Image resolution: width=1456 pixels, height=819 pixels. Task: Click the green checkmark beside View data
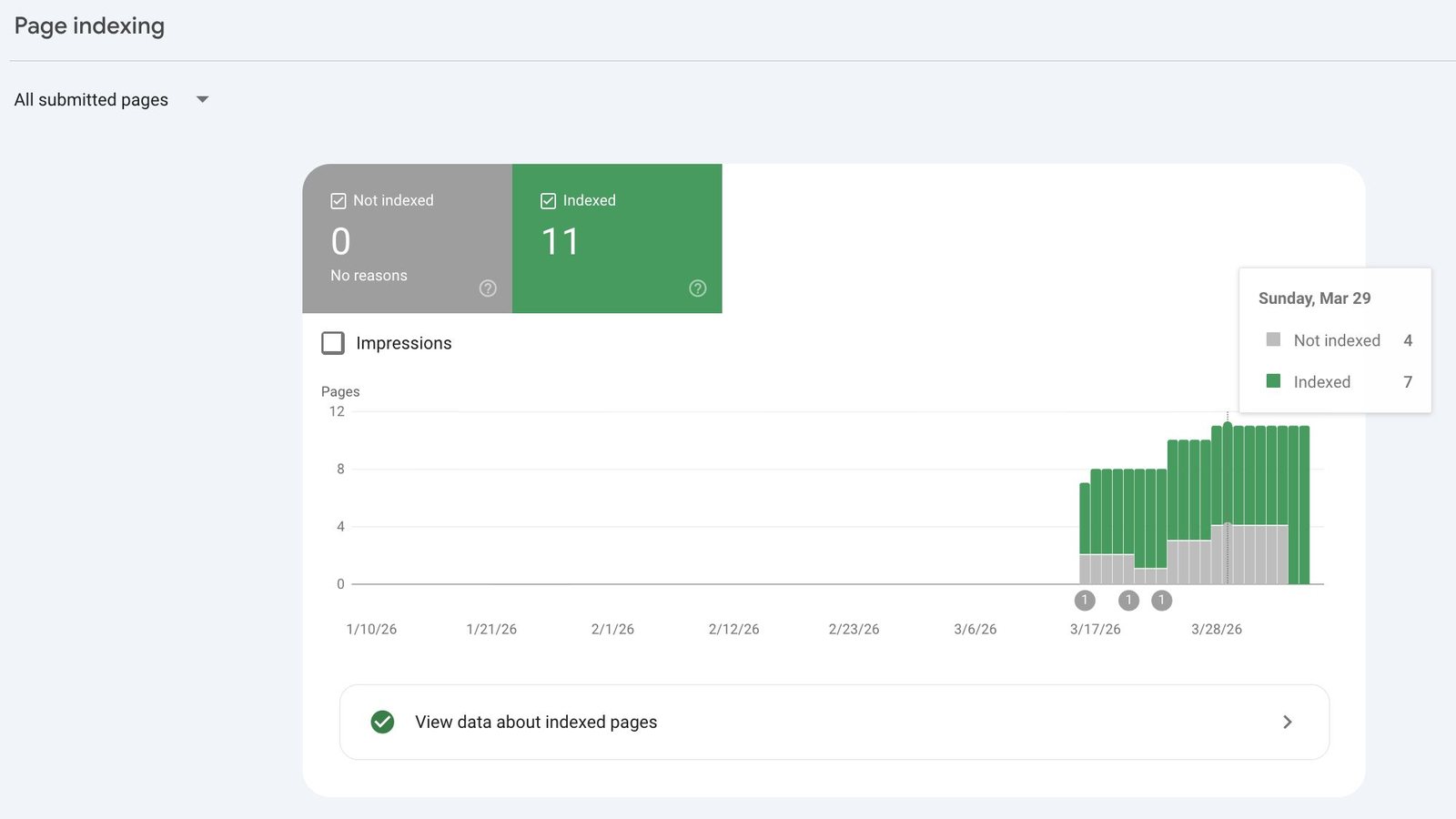383,722
